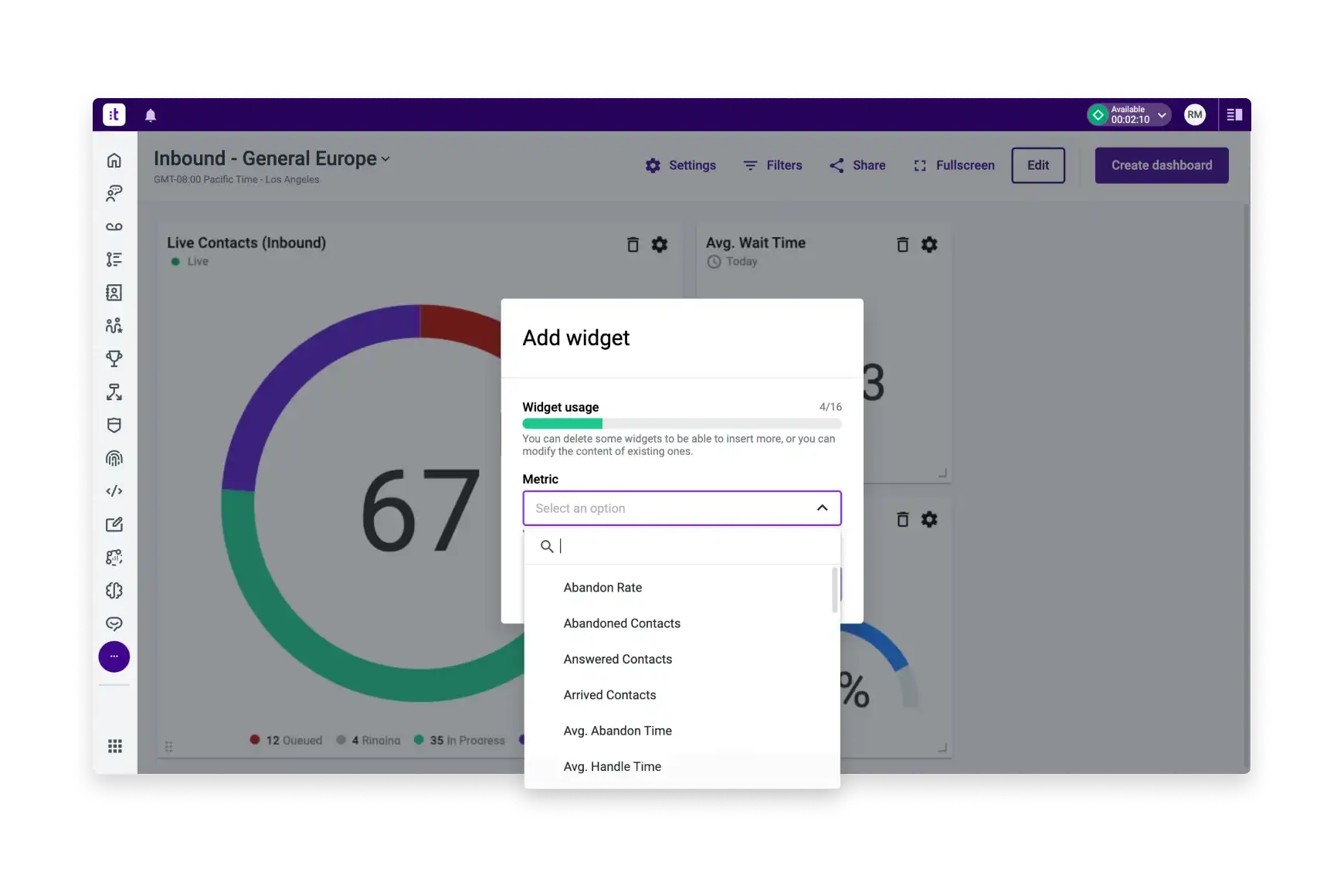This screenshot has height=896, width=1344.
Task: Toggle the right side panel icon
Action: pyautogui.click(x=1234, y=115)
